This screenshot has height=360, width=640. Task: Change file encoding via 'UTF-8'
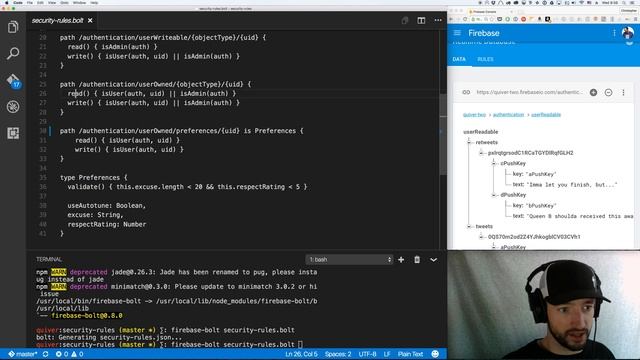coord(367,354)
